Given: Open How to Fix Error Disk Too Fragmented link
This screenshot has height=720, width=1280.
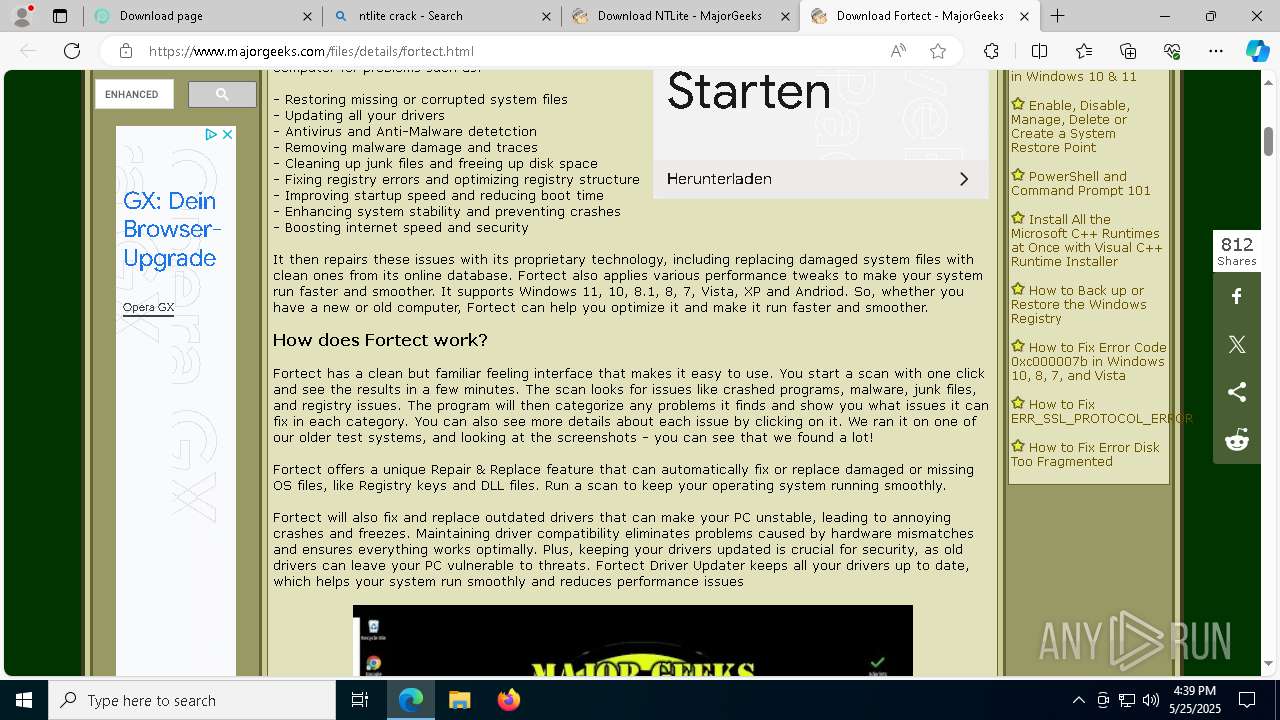Looking at the screenshot, I should click(1085, 454).
